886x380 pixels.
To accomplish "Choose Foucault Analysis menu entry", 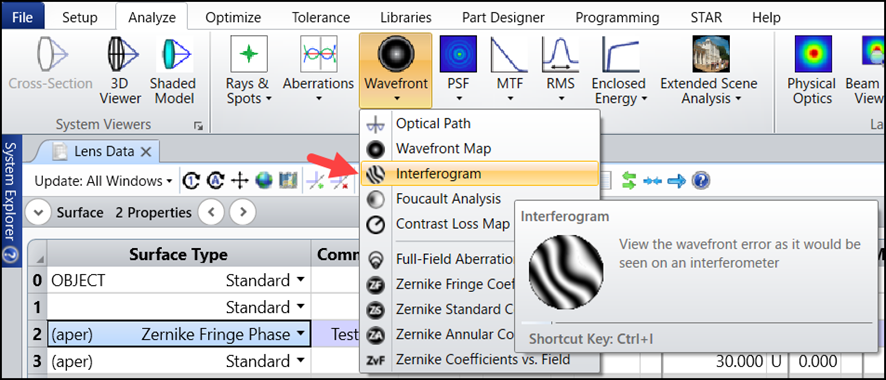I will point(448,199).
